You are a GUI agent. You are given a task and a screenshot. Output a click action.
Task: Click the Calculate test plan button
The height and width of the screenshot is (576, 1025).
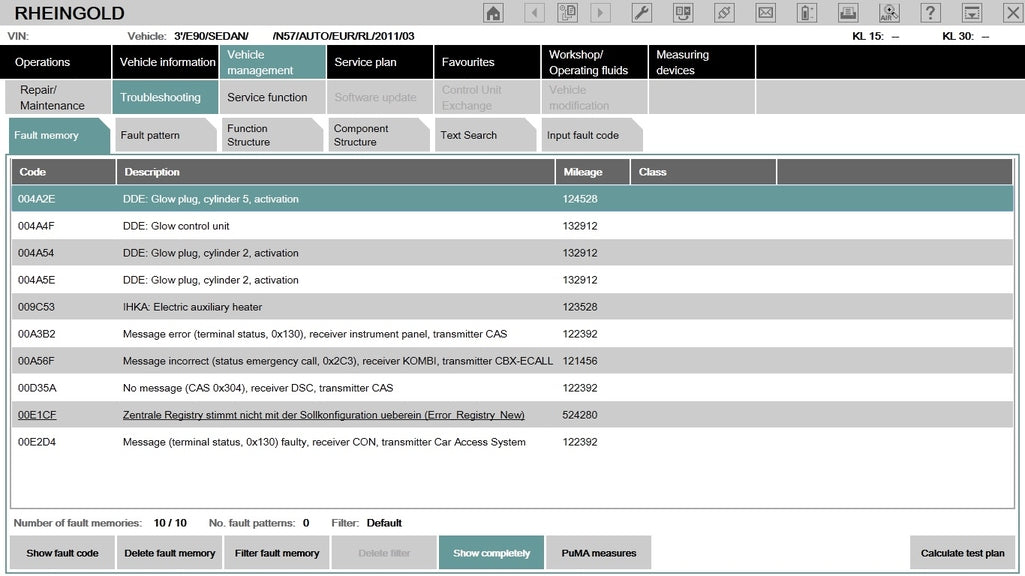point(962,552)
